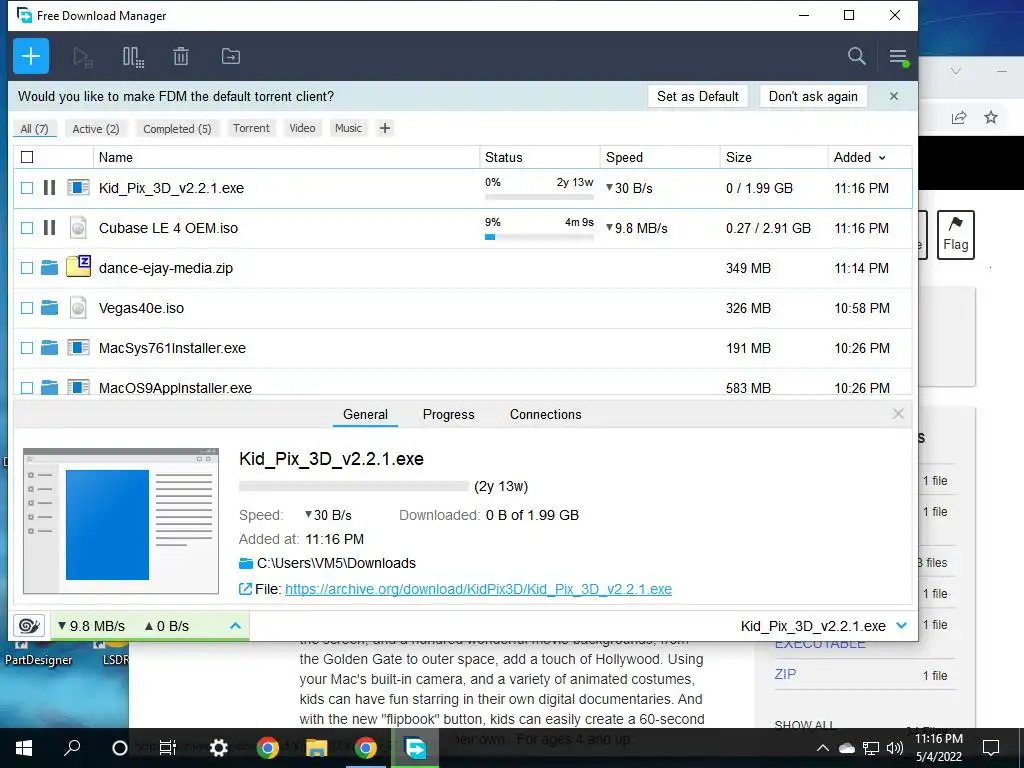Move download to folder using the toolbar icon
The height and width of the screenshot is (768, 1024).
pos(231,57)
